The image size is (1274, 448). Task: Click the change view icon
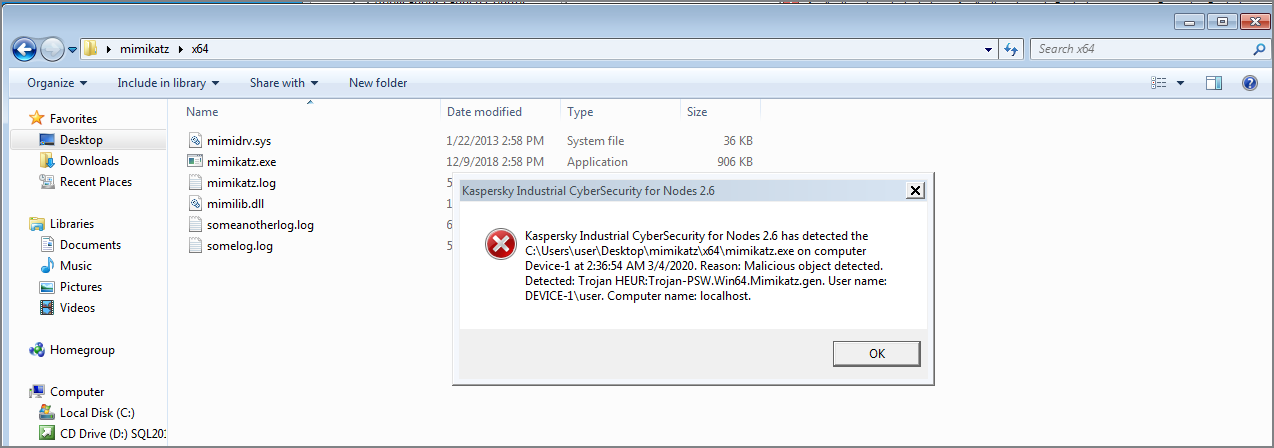1159,83
